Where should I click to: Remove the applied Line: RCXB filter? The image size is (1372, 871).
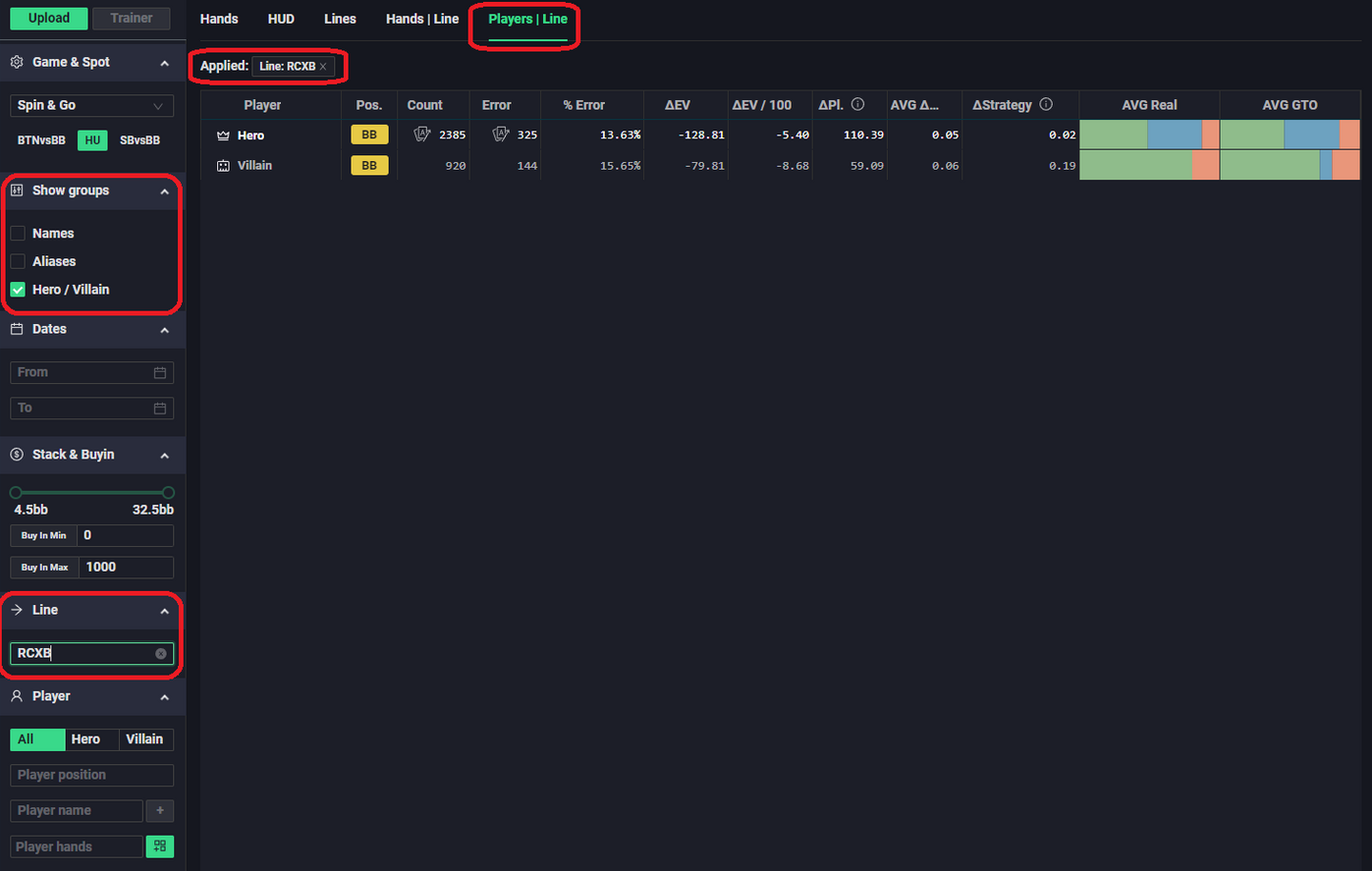(323, 67)
